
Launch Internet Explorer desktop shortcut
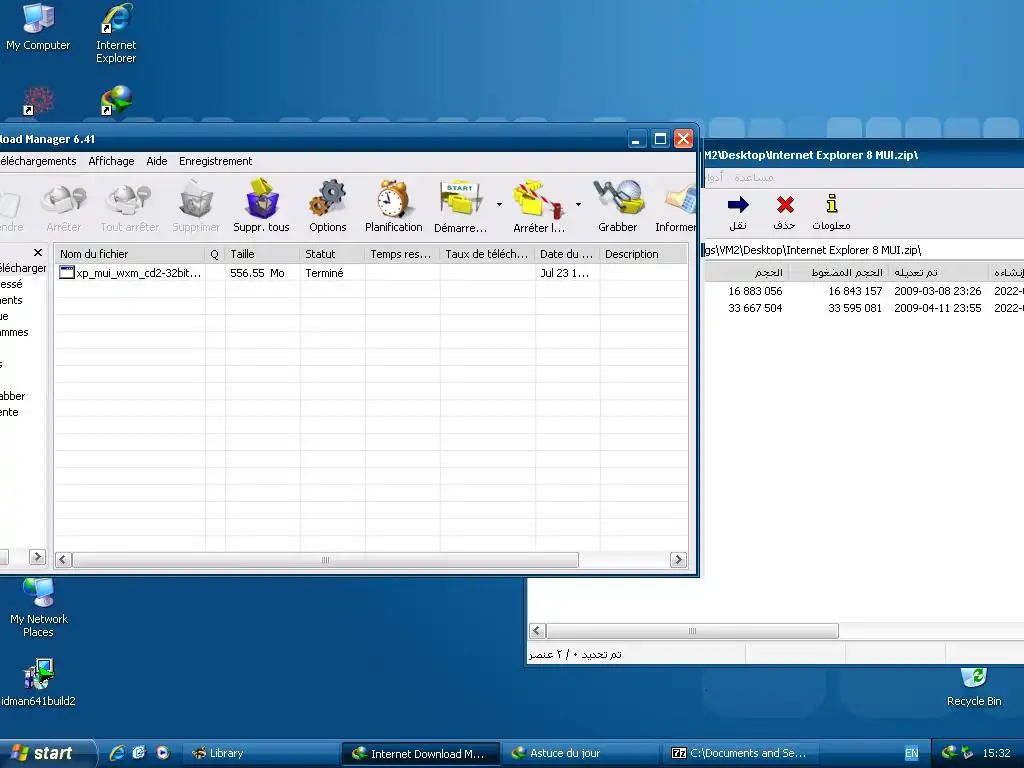coord(116,33)
